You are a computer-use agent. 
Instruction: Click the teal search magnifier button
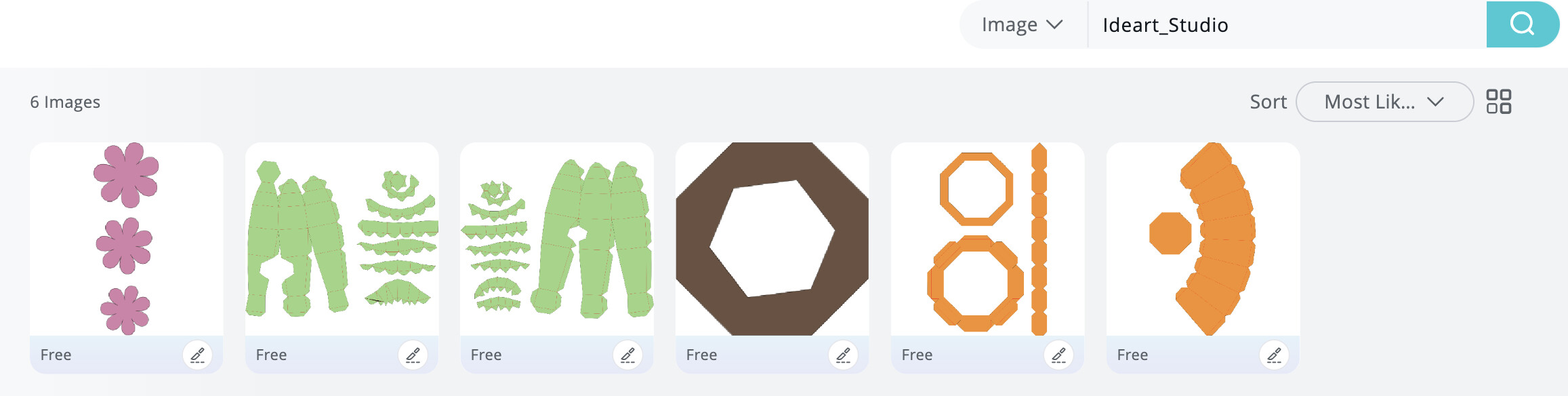coord(1522,24)
